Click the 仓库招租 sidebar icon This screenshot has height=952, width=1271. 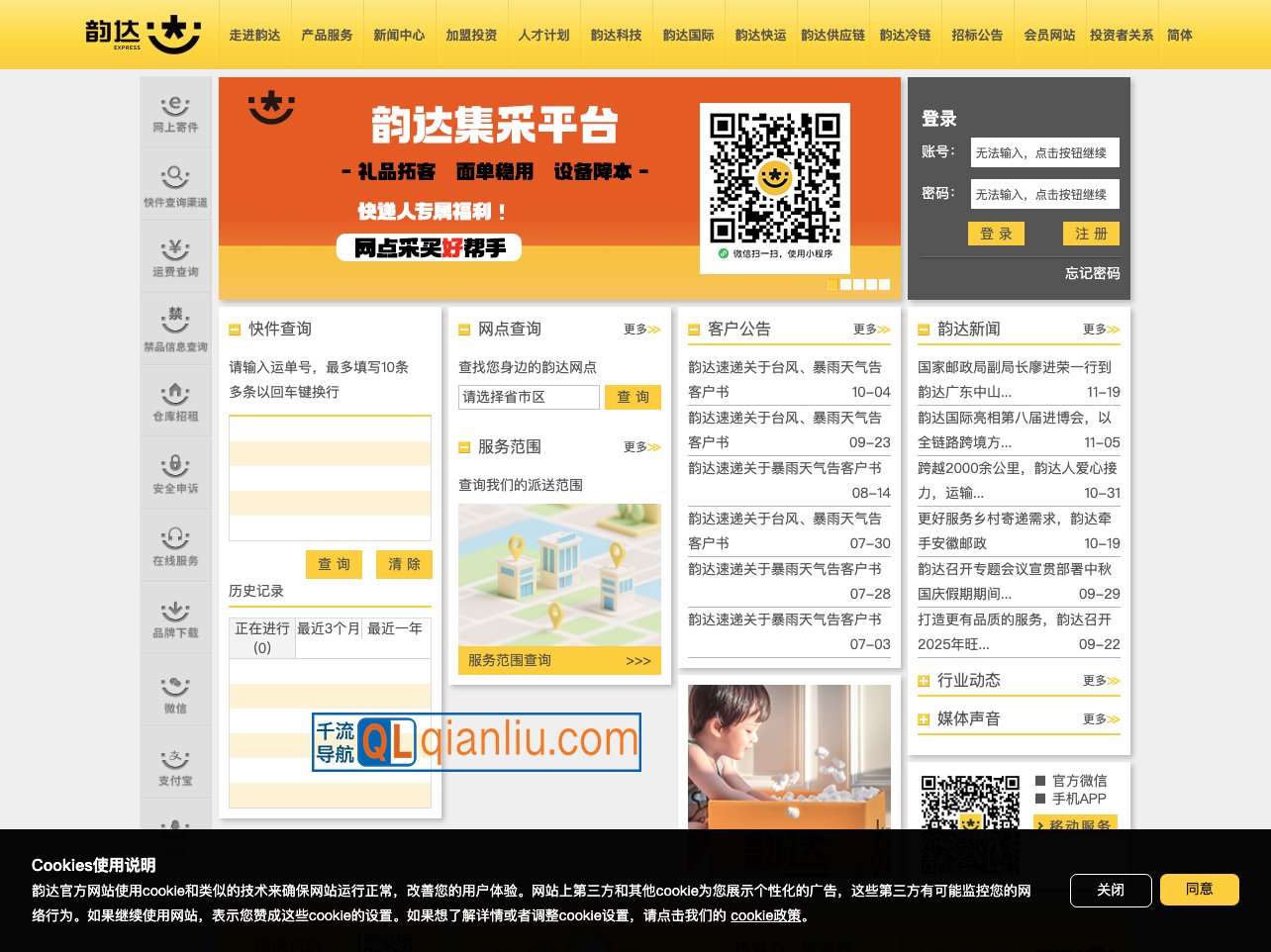pos(175,402)
